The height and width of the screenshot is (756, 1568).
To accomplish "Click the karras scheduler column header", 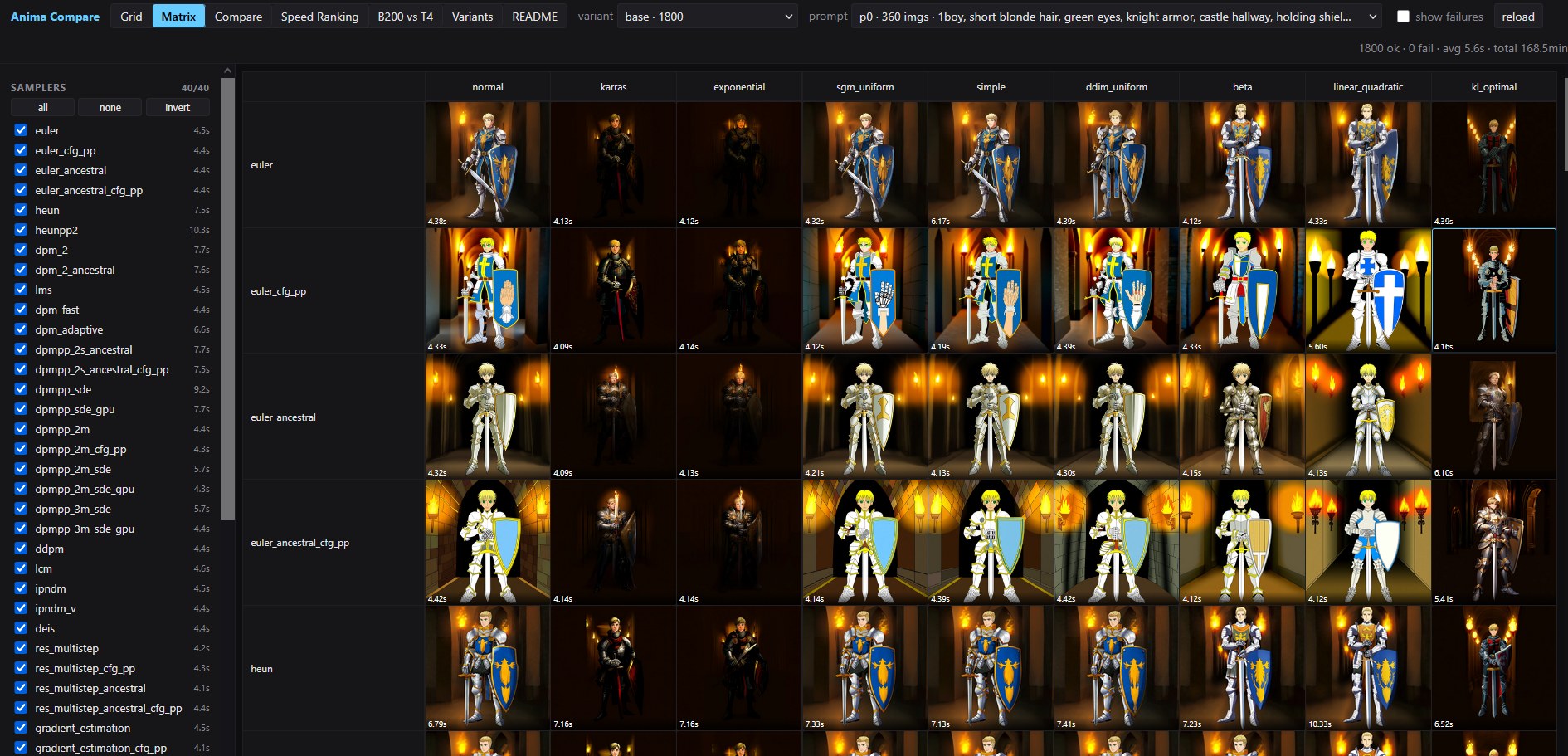I will 613,87.
